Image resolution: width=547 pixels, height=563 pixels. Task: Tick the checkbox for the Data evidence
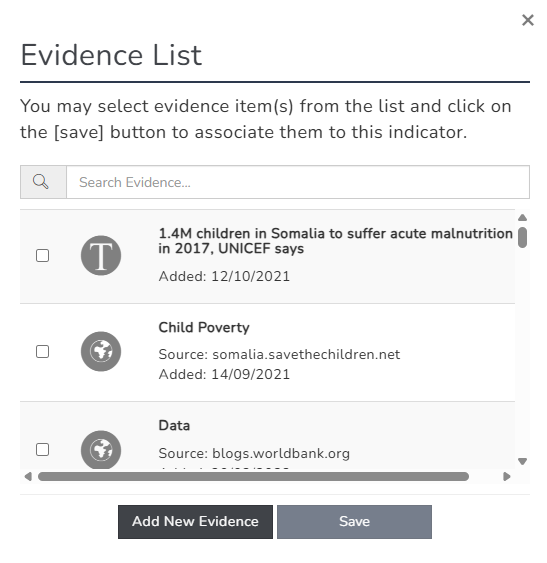tap(42, 450)
